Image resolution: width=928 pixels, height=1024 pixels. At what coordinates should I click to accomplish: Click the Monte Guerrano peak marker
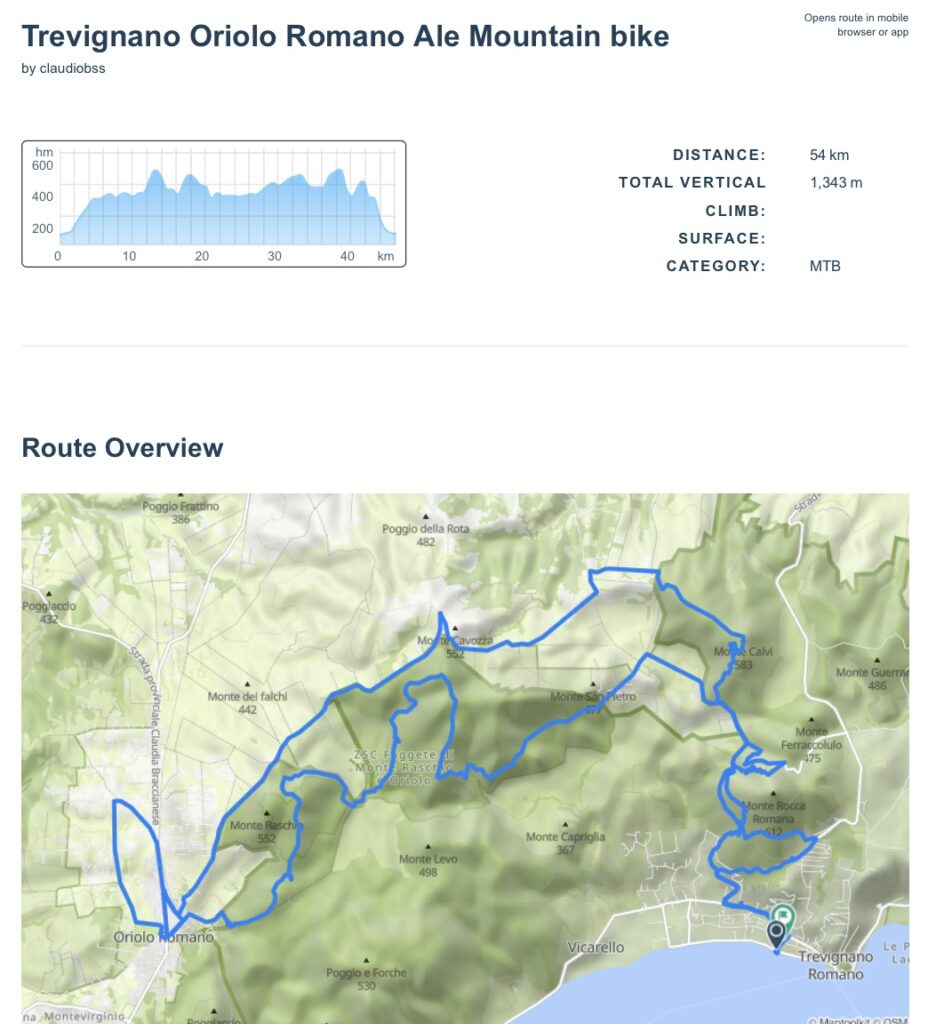(x=877, y=661)
